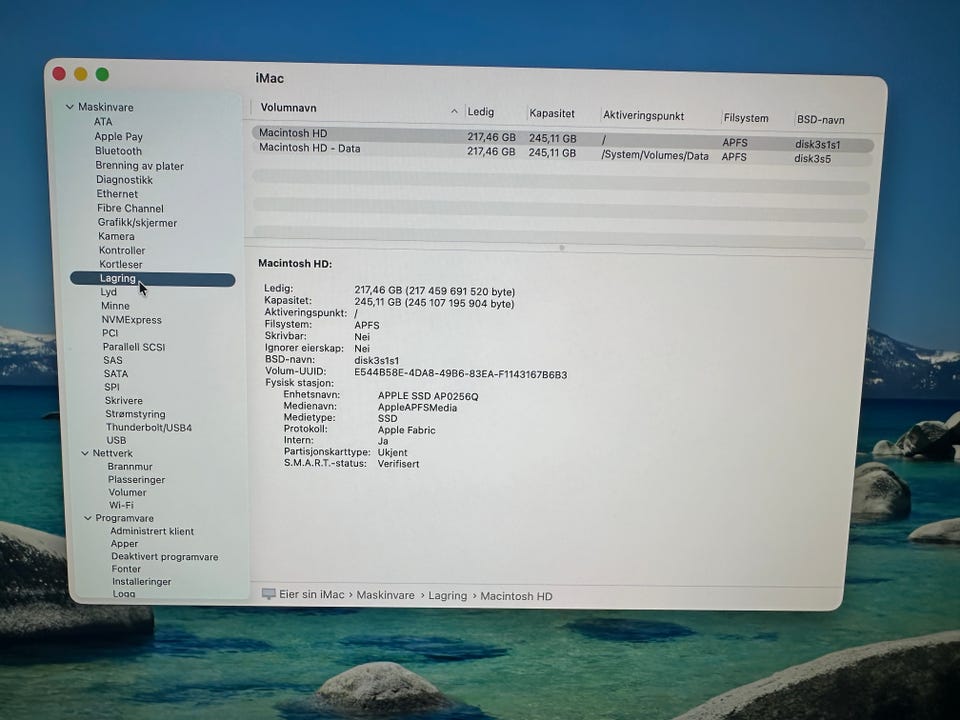Click /System/Volumes/Data mount point cell
Screen dimensions: 960x720
click(x=654, y=156)
